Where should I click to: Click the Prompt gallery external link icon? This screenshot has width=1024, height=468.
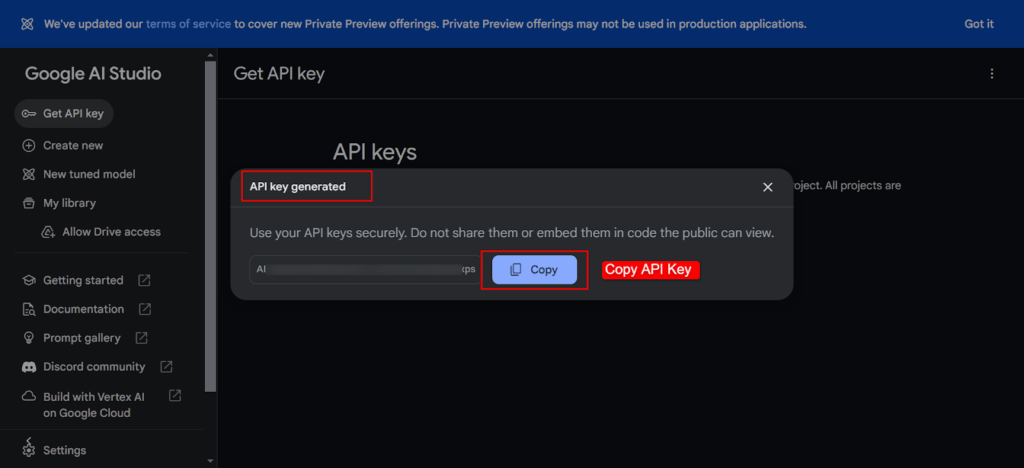(142, 338)
